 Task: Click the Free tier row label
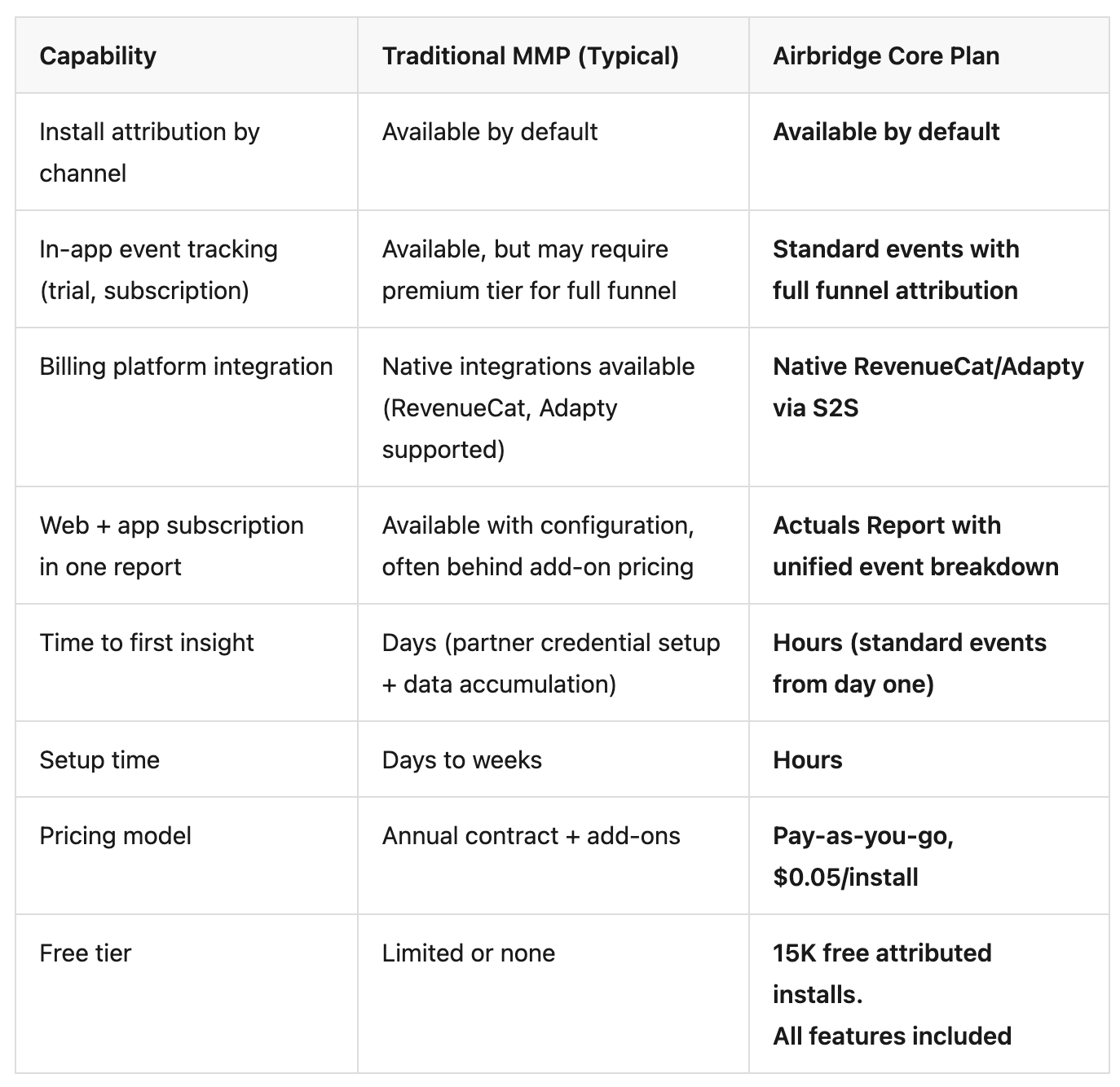pyautogui.click(x=85, y=953)
